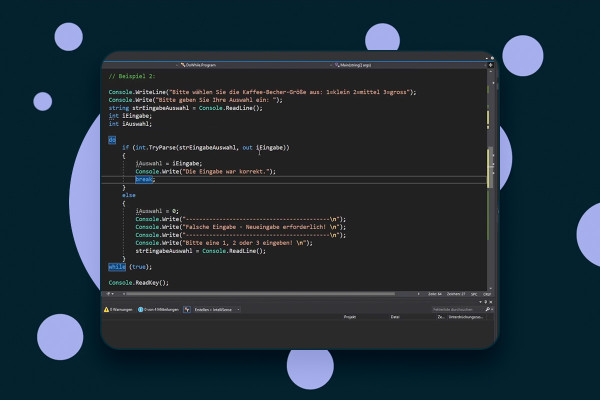
Task: Click the Console.WriteLine 'Kaffee-Becher-Größe' line
Action: (x=262, y=92)
